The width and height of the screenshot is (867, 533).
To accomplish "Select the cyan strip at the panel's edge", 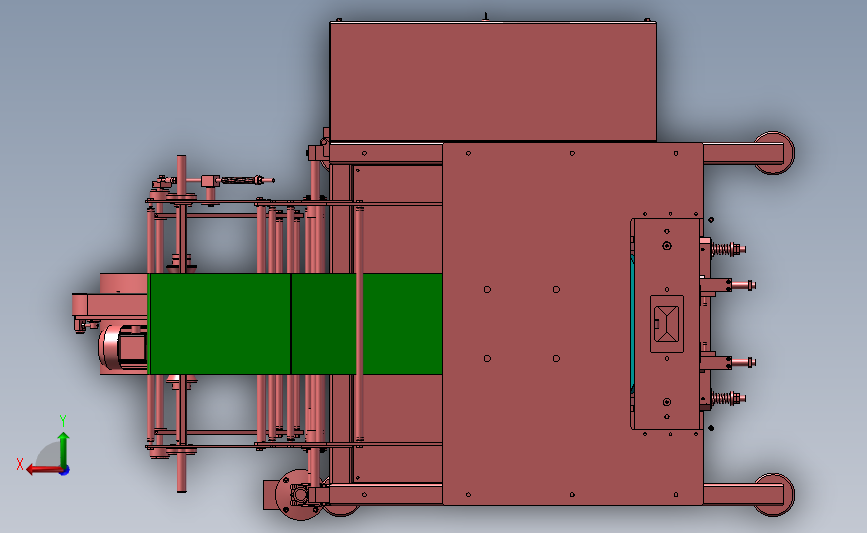I will (633, 324).
